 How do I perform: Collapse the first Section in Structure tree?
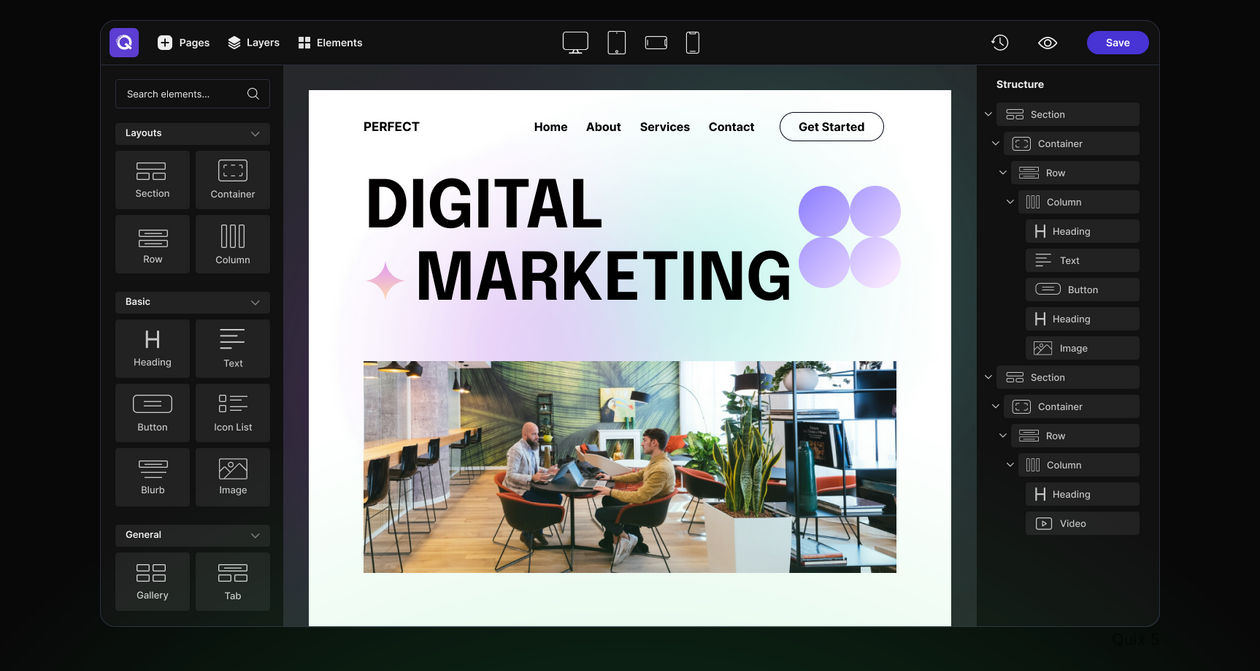tap(988, 115)
